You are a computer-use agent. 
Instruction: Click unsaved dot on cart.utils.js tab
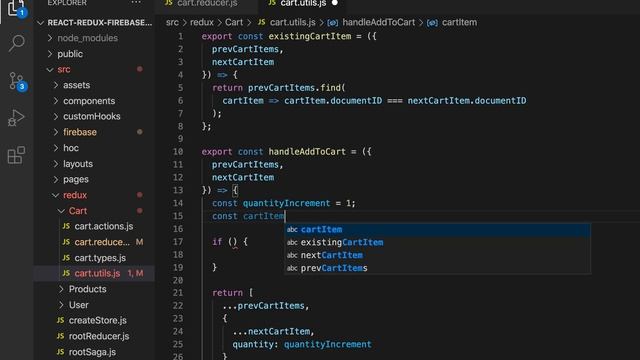(335, 3)
